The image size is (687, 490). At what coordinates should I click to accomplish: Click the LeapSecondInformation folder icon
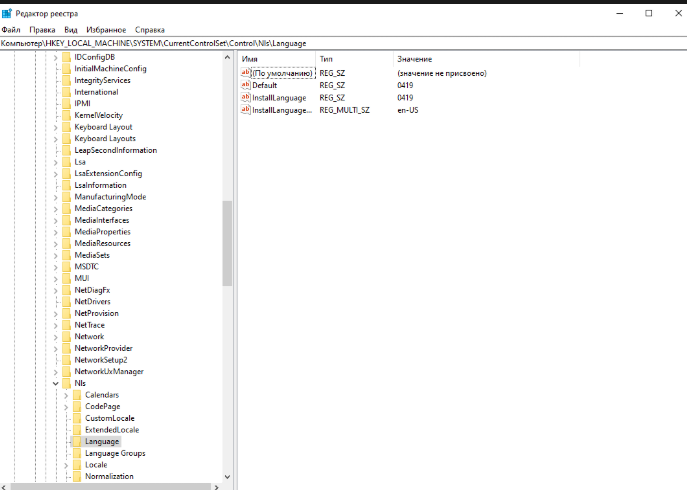point(67,150)
